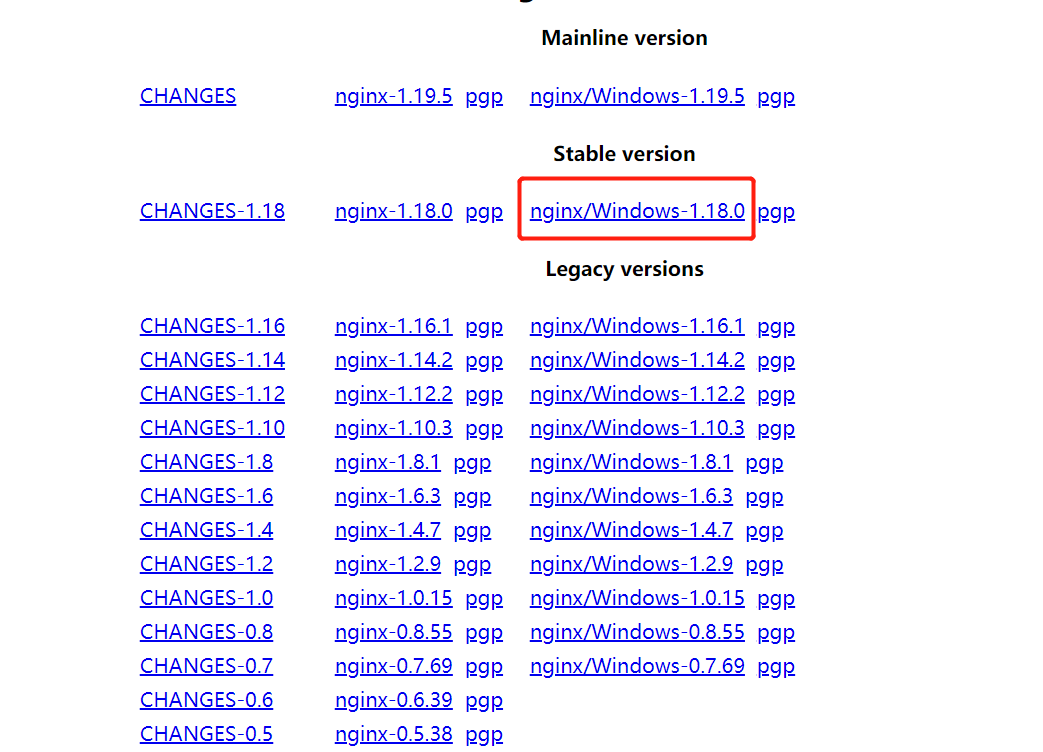The height and width of the screenshot is (752, 1043).
Task: Open pgp signature for nginx/Windows-1.19.5
Action: [x=776, y=97]
